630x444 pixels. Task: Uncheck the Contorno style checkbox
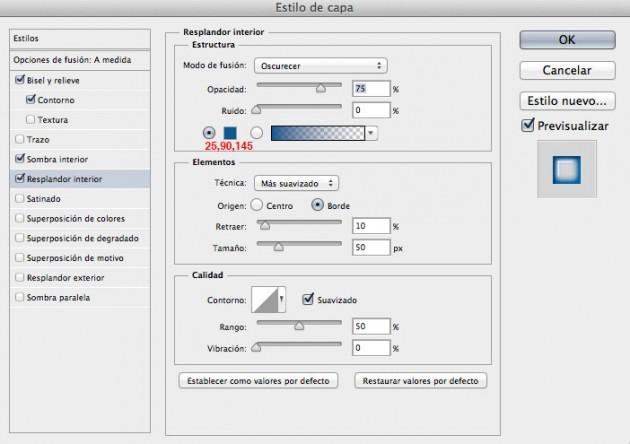tap(31, 99)
